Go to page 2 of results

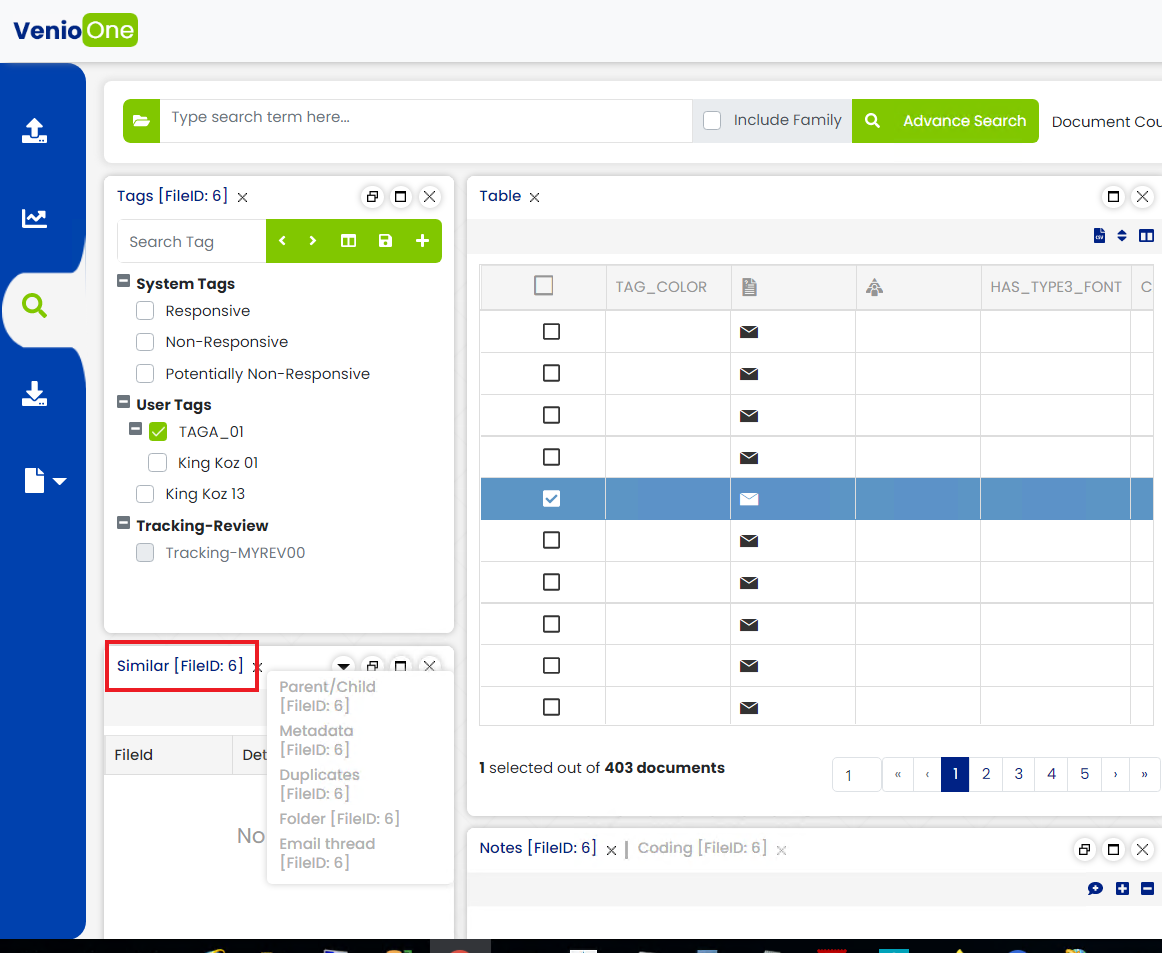click(986, 774)
